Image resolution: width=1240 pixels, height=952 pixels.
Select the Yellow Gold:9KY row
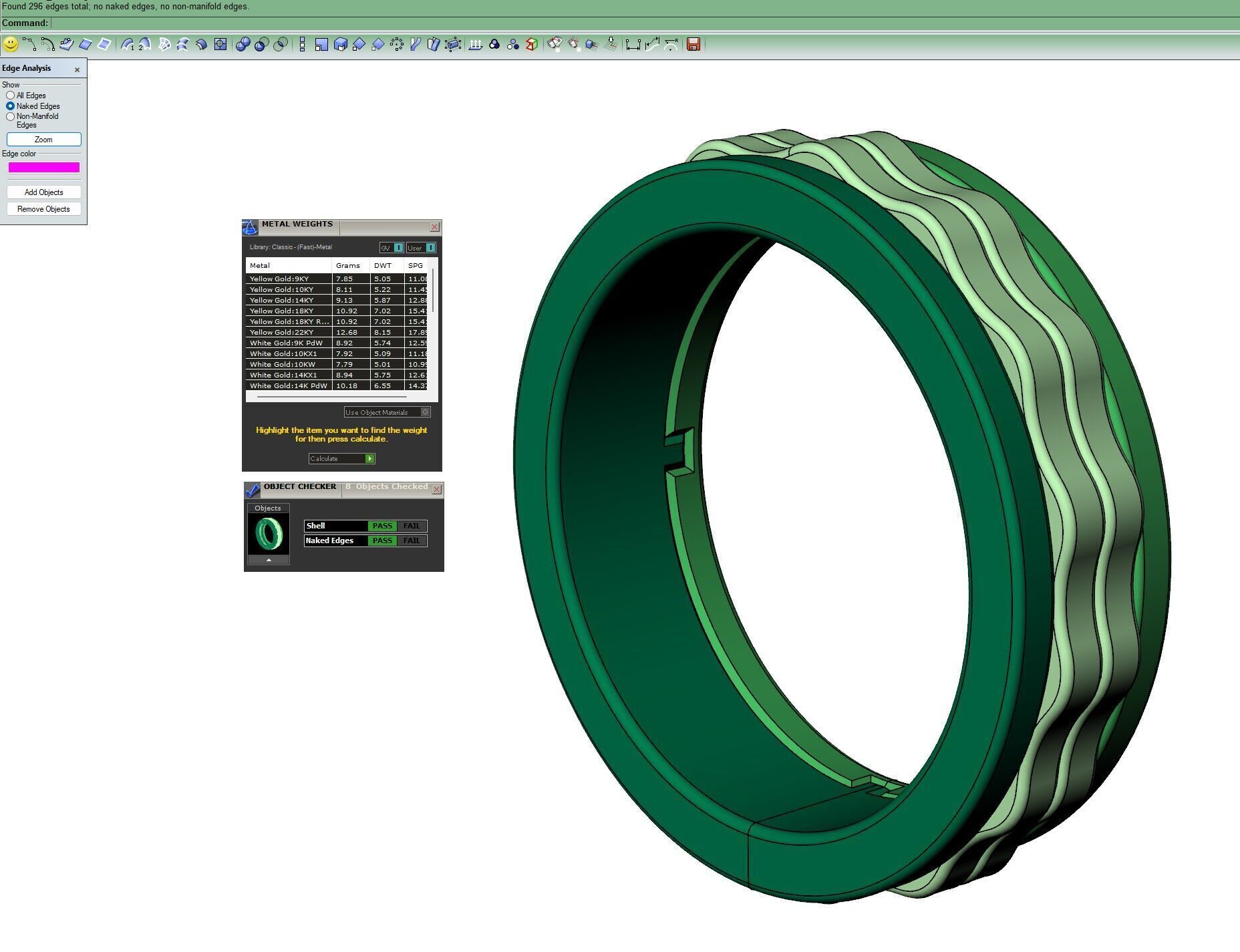tap(337, 279)
